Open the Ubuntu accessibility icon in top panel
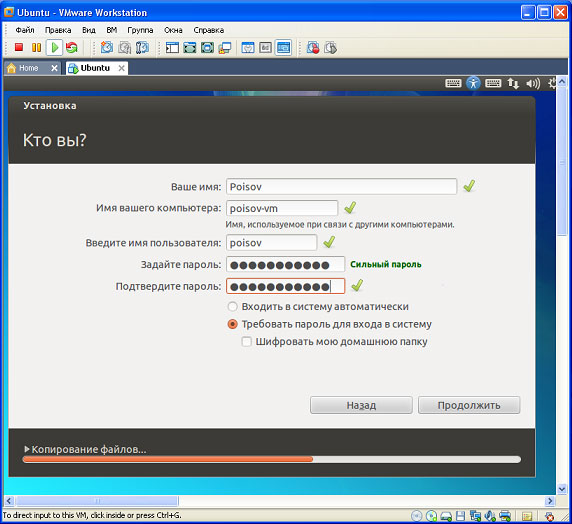The height and width of the screenshot is (524, 572). click(x=473, y=83)
